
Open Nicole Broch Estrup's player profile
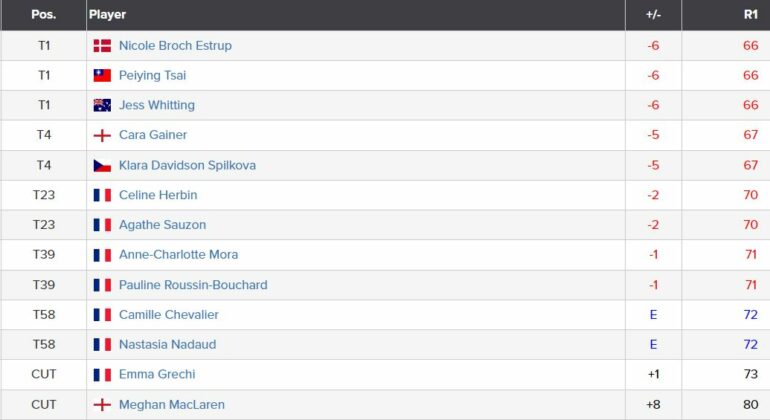[x=175, y=46]
